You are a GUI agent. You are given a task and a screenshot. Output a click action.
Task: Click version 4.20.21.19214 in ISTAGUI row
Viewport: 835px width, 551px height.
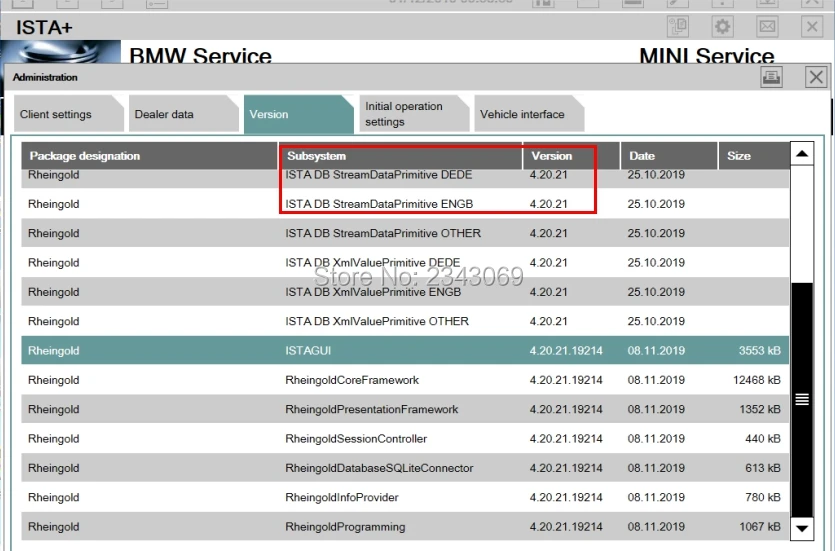point(566,350)
